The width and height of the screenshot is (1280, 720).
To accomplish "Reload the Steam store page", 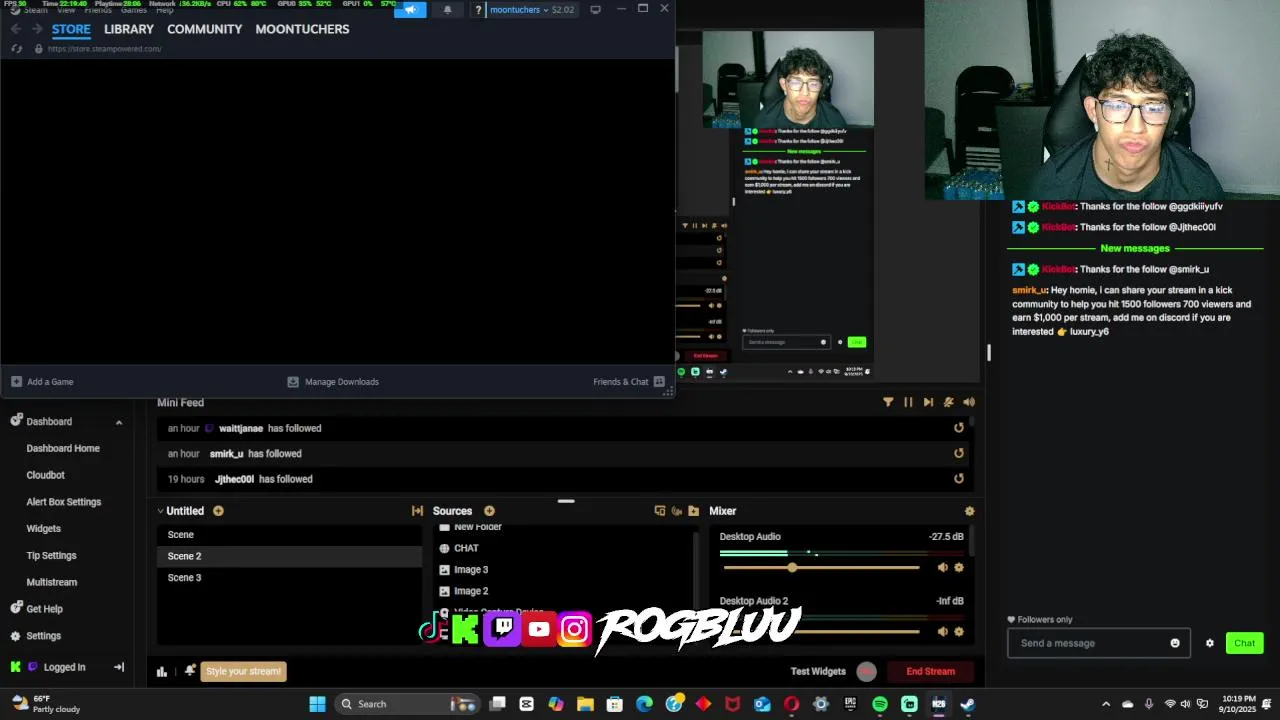I will (x=16, y=48).
